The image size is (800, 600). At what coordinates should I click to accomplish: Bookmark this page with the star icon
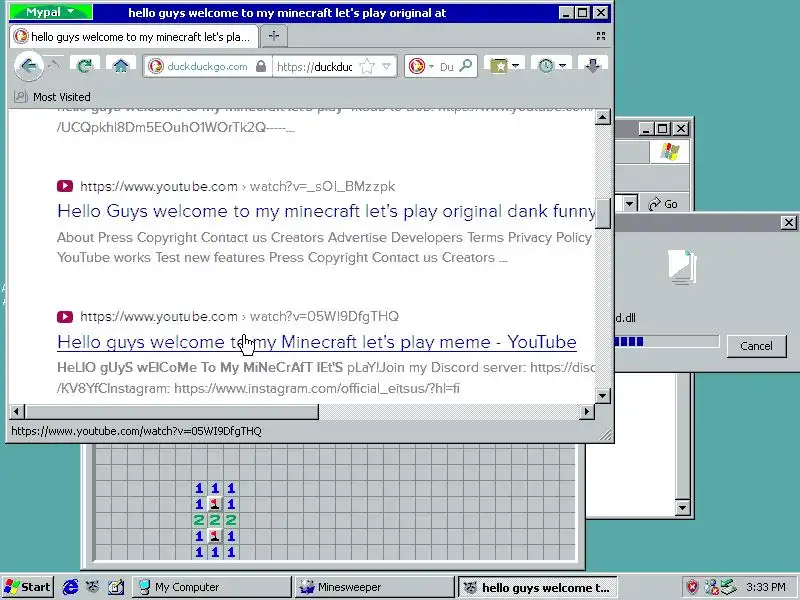pos(366,66)
